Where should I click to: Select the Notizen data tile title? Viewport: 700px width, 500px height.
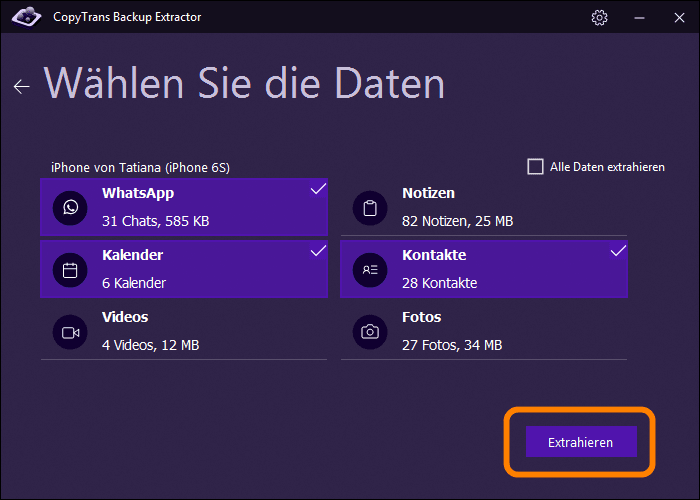[x=428, y=193]
